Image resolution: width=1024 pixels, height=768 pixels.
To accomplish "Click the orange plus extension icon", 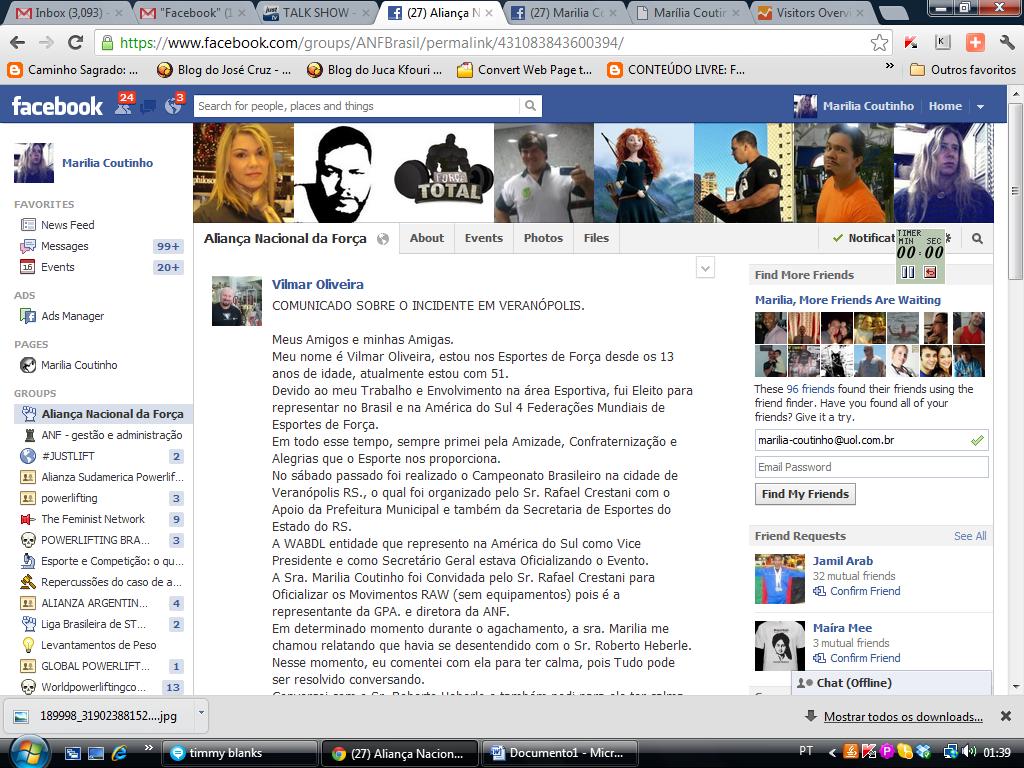I will point(975,43).
